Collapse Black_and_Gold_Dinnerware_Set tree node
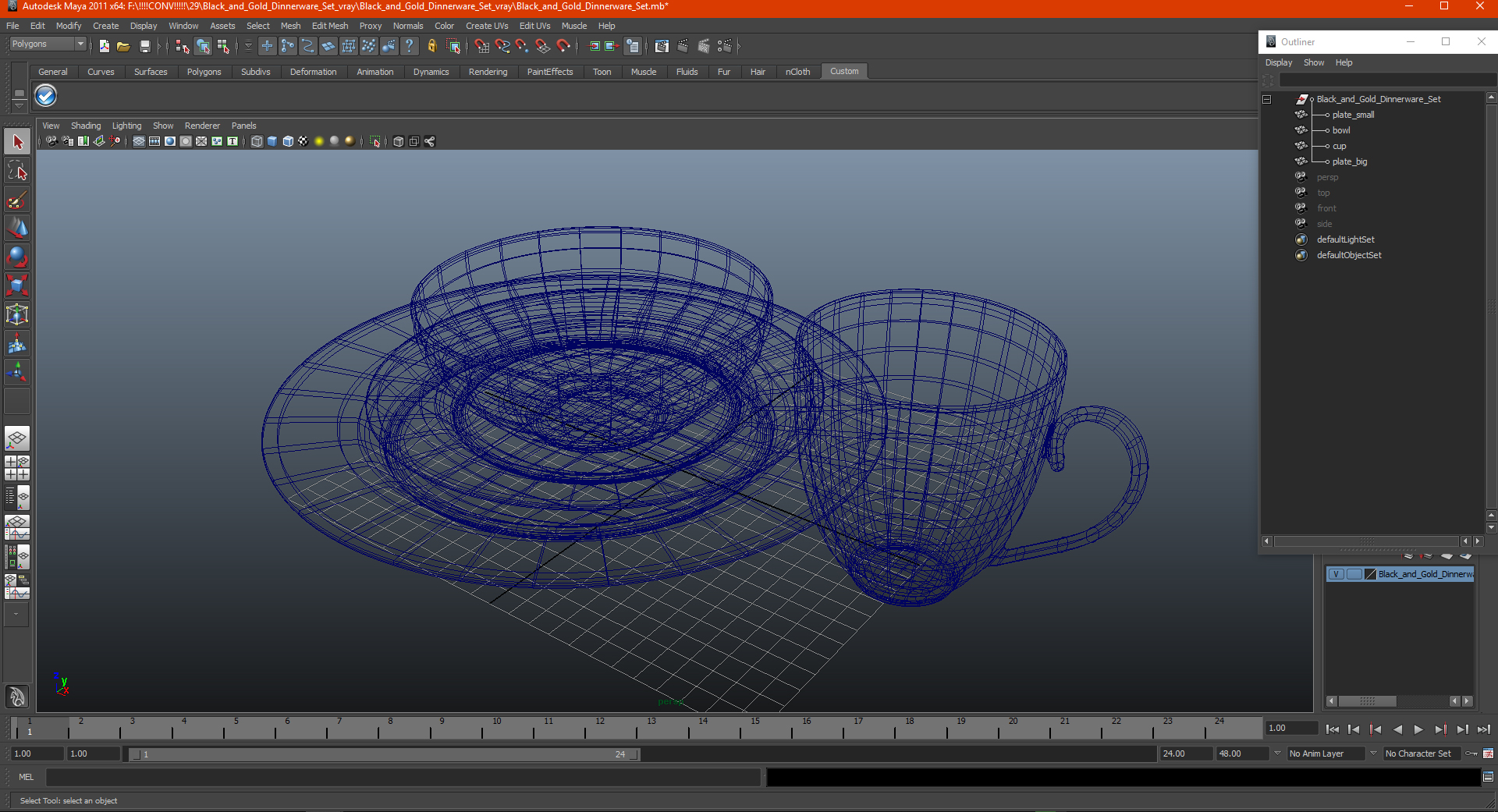Viewport: 1498px width, 812px height. point(1267,99)
